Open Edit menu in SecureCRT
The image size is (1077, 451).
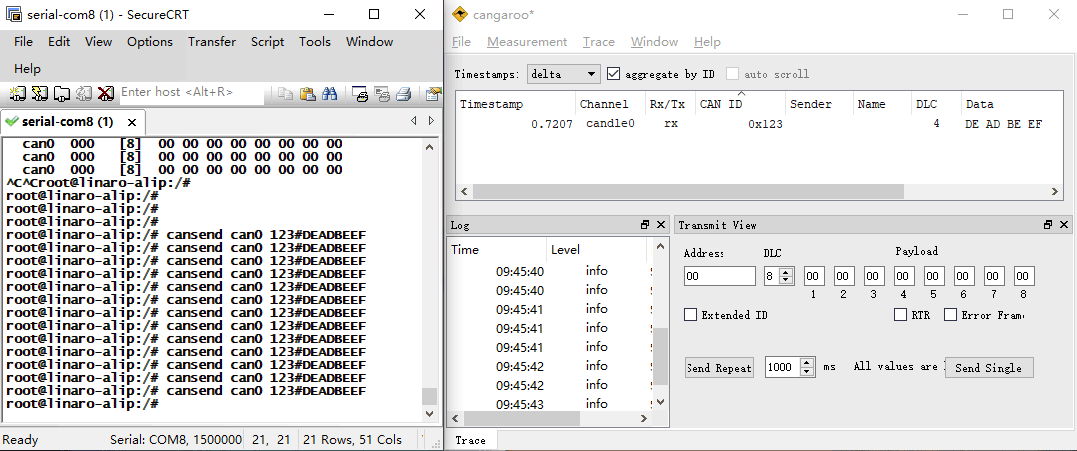pos(59,42)
